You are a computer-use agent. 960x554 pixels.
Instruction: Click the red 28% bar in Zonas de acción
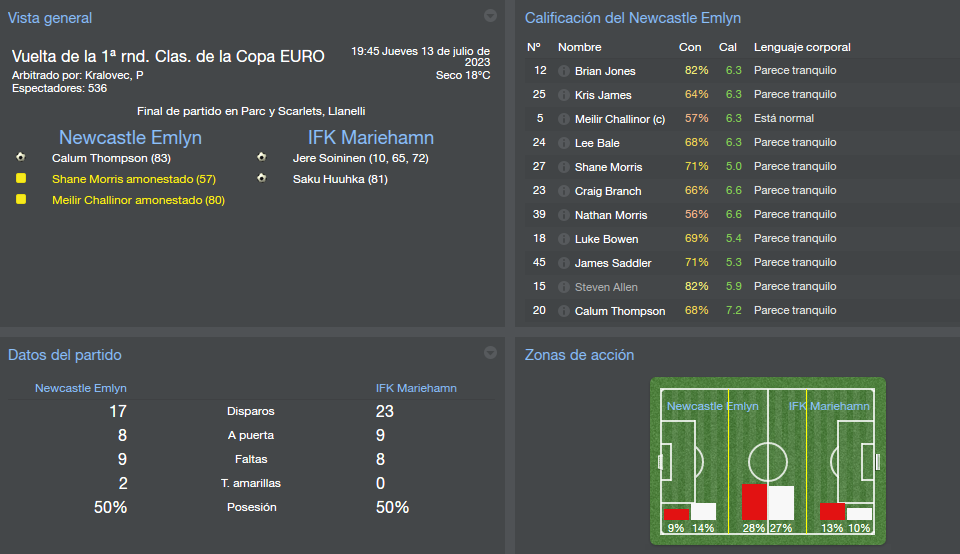coord(754,502)
